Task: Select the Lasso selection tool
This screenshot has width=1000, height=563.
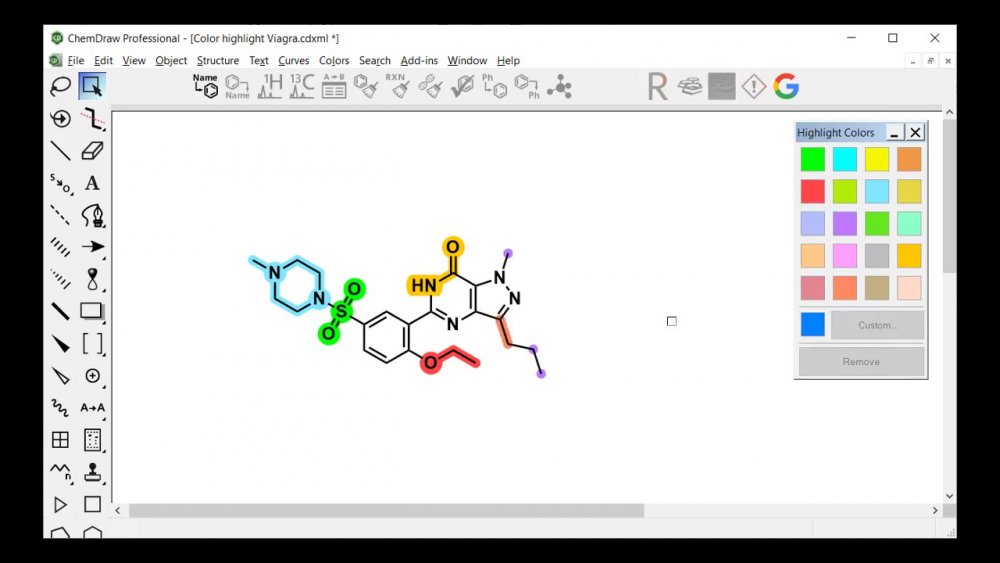Action: click(60, 86)
